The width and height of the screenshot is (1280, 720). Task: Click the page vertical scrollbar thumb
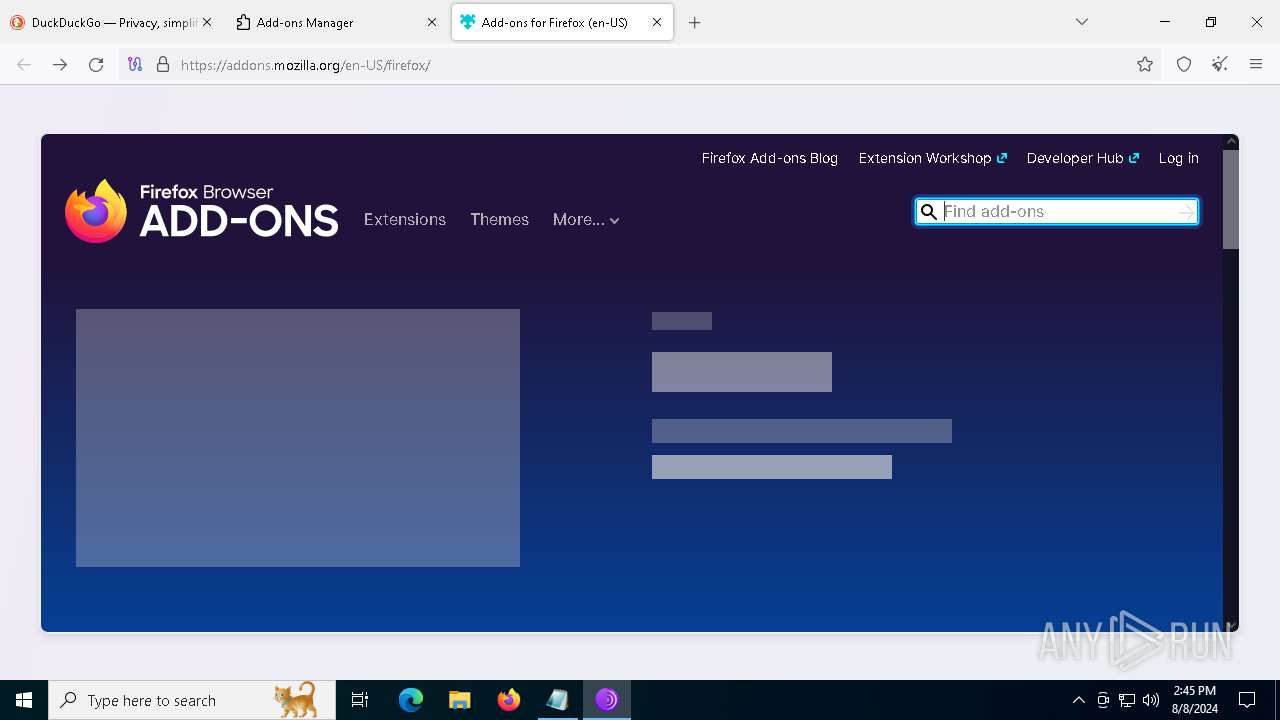[x=1231, y=200]
